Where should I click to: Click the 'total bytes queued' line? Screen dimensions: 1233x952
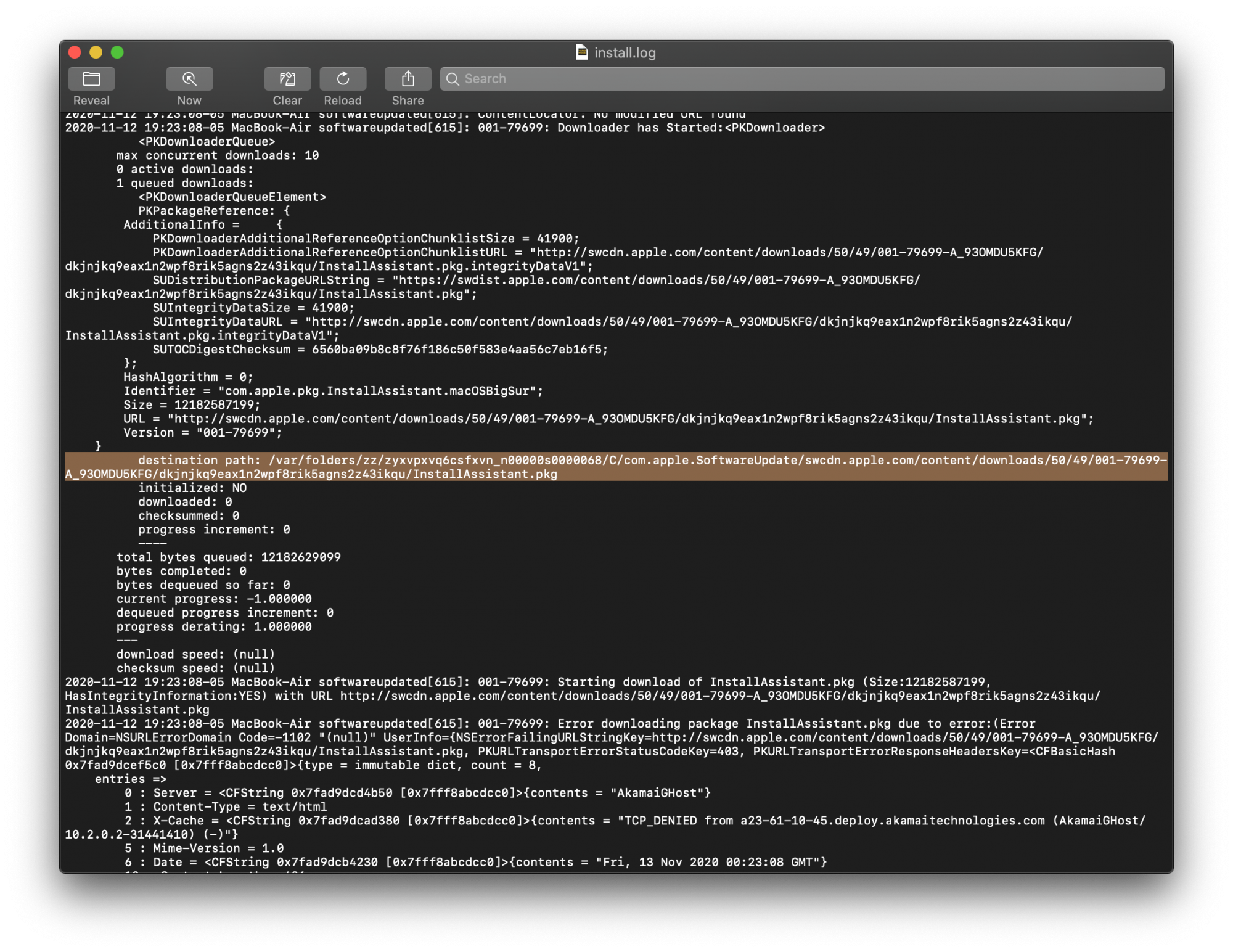point(228,557)
